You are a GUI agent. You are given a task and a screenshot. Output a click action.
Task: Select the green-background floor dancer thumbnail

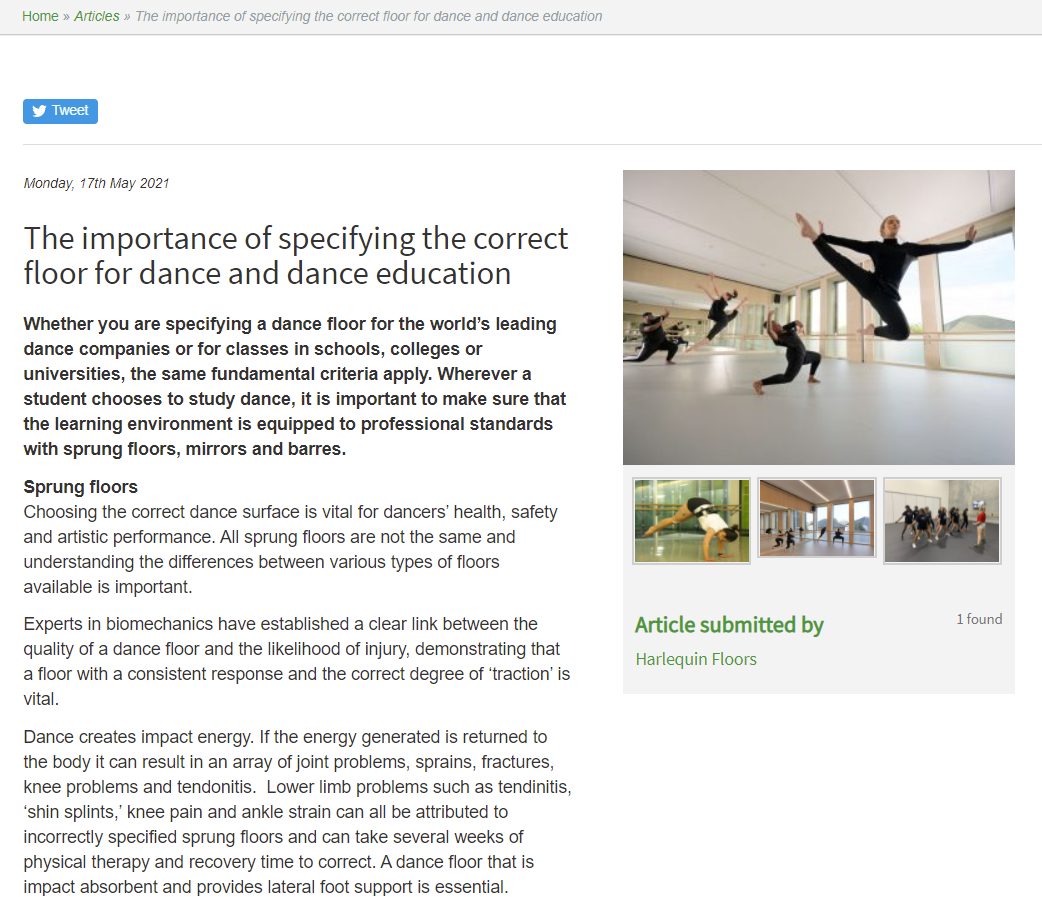coord(691,520)
